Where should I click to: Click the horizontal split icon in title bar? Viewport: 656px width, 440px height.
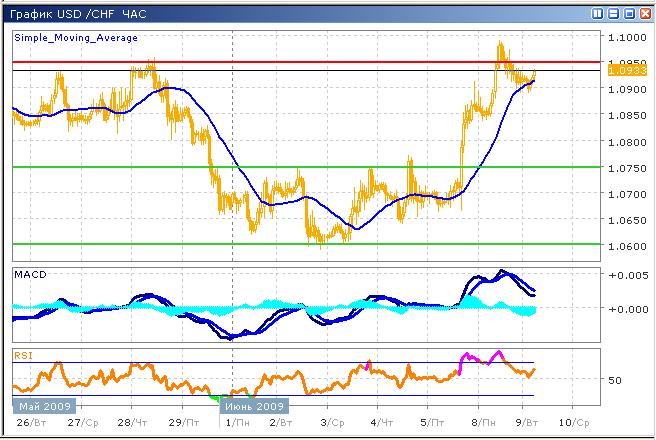point(613,14)
